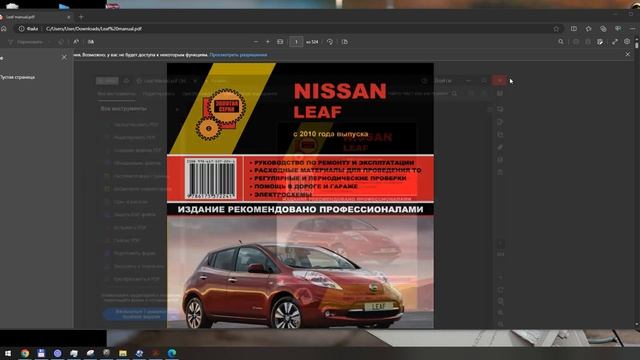Viewport: 640px width, 360px height.
Task: Click the fit to width icon
Action: tap(280, 42)
